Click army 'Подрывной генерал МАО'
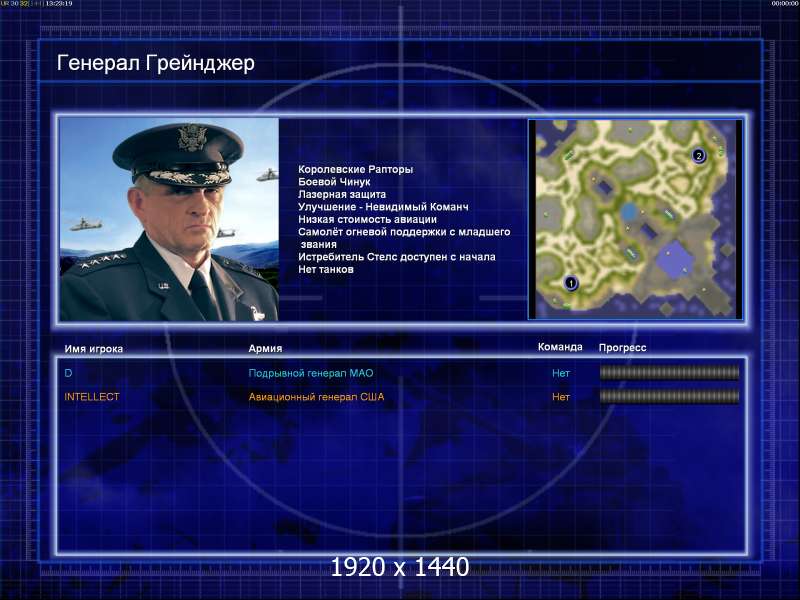 311,373
